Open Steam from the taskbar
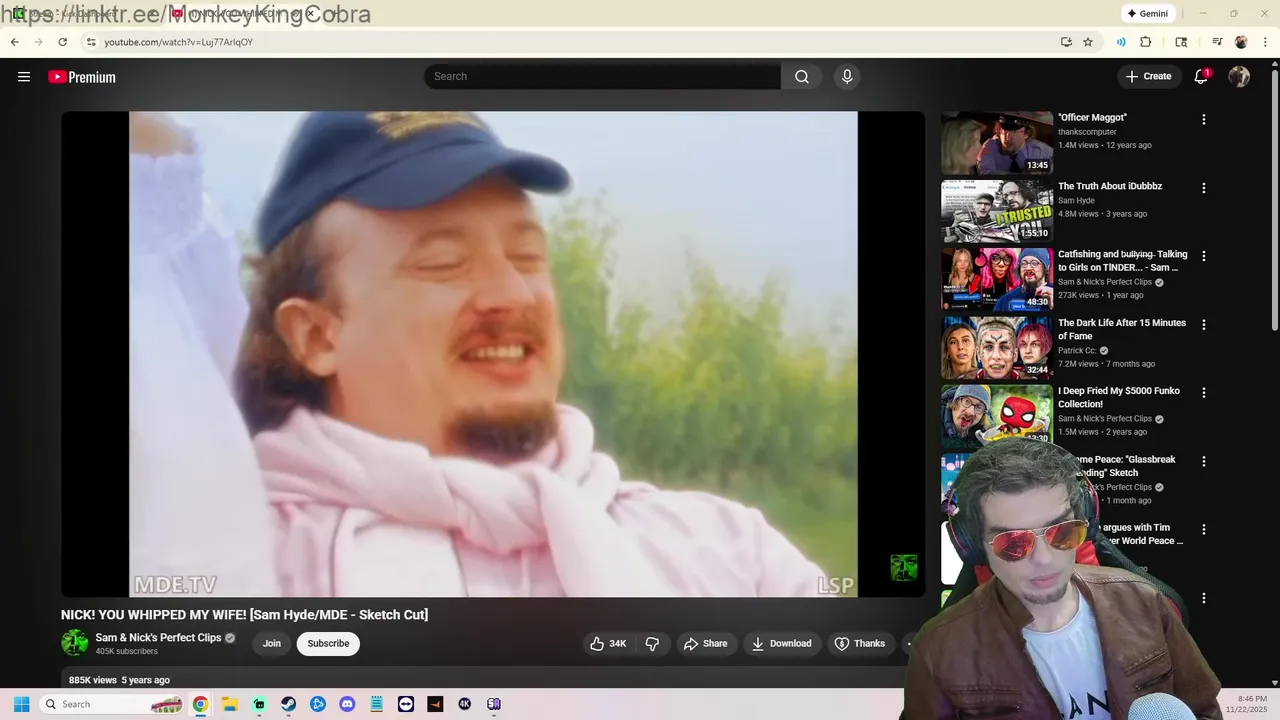Screen dimensions: 1280x720 (288, 704)
